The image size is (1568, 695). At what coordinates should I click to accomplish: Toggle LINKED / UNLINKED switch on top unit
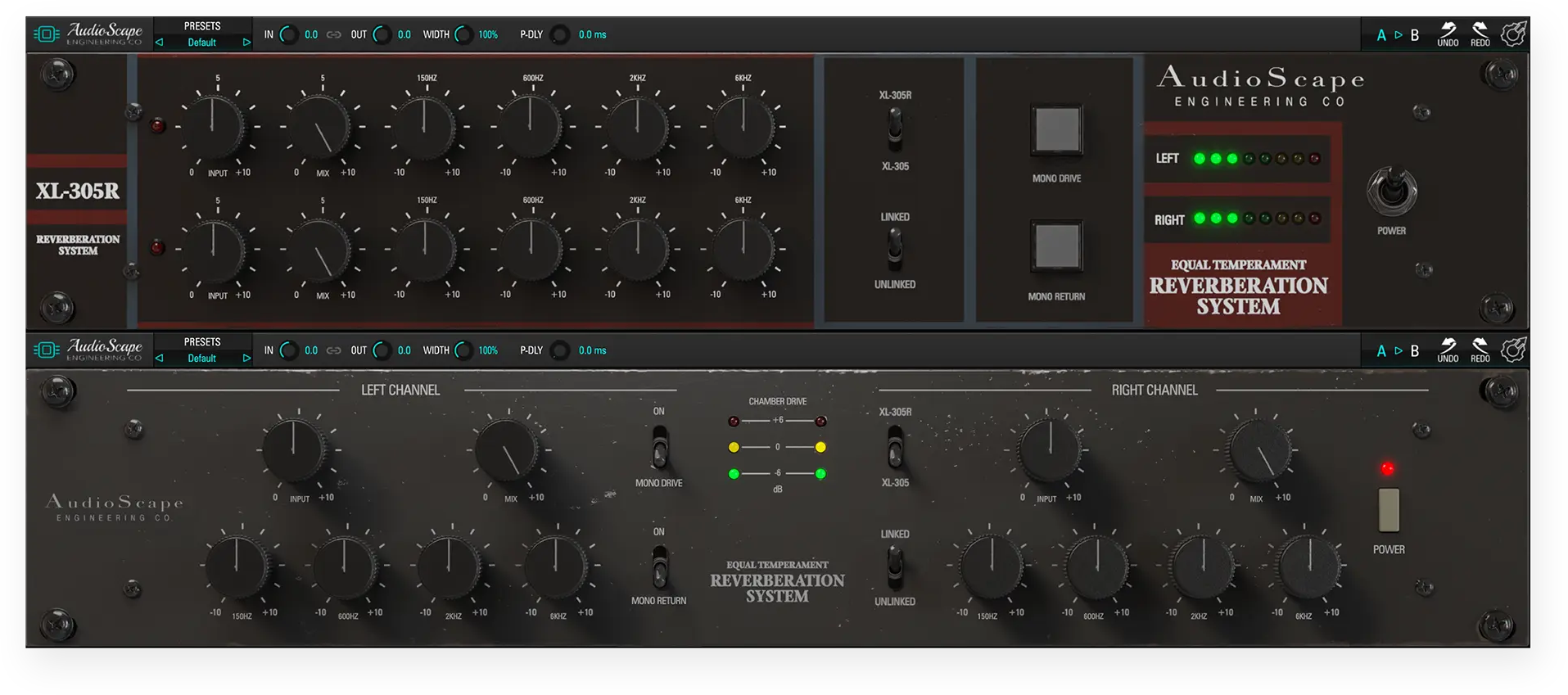point(895,249)
